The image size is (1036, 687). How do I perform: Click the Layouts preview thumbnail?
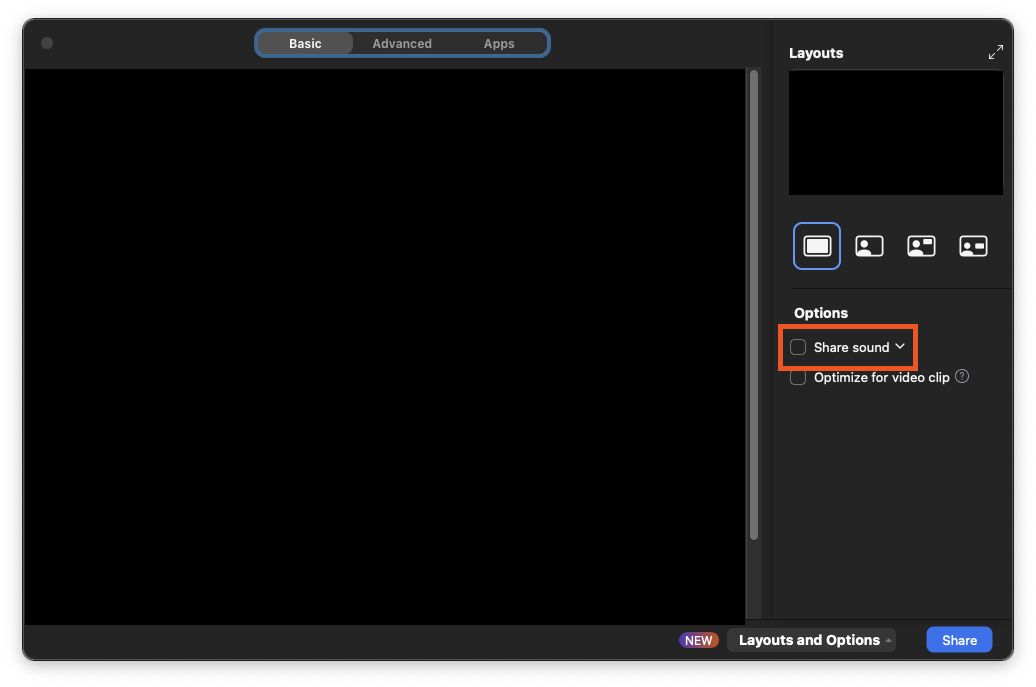point(896,133)
